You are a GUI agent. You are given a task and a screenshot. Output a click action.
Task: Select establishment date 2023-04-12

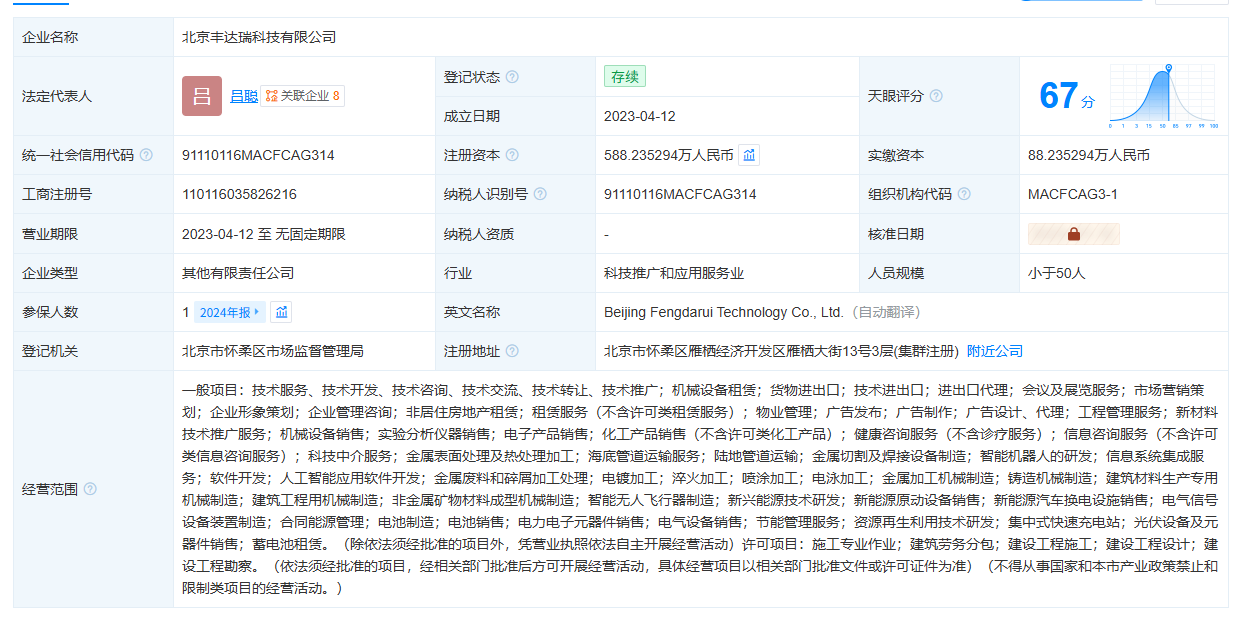(x=640, y=116)
